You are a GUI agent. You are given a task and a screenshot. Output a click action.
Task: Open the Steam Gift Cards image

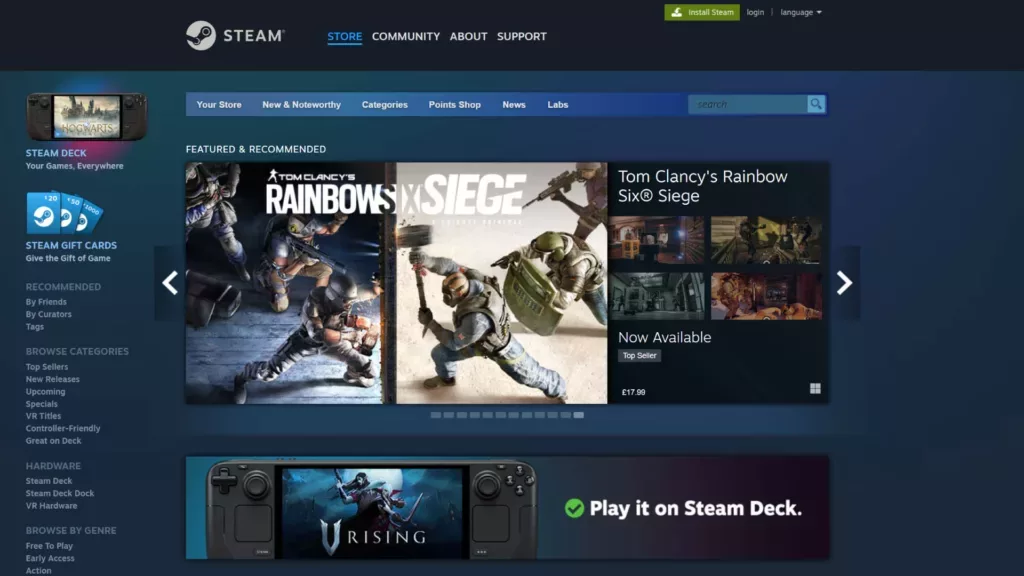(65, 213)
